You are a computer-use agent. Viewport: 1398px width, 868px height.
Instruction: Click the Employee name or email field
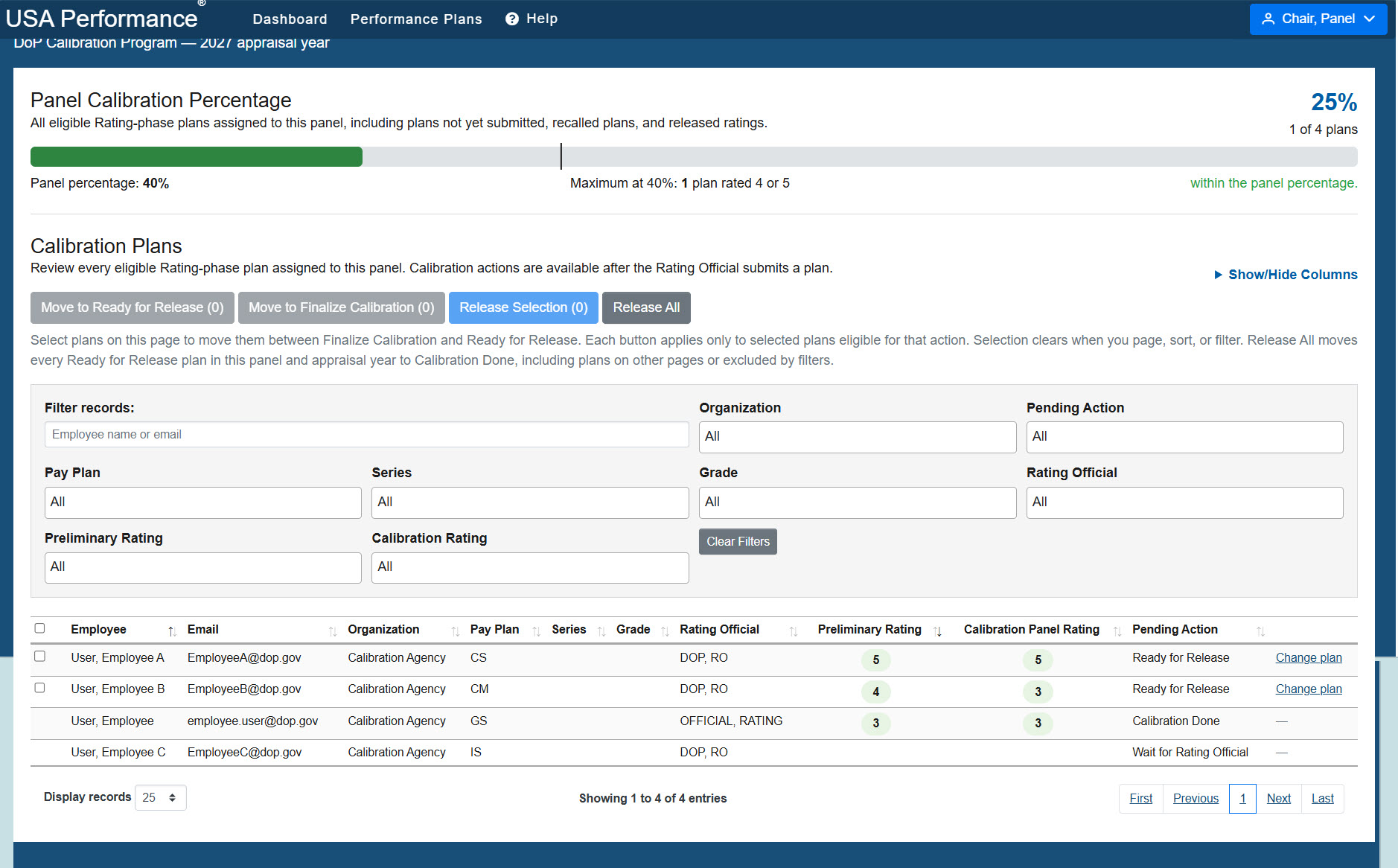coord(366,435)
